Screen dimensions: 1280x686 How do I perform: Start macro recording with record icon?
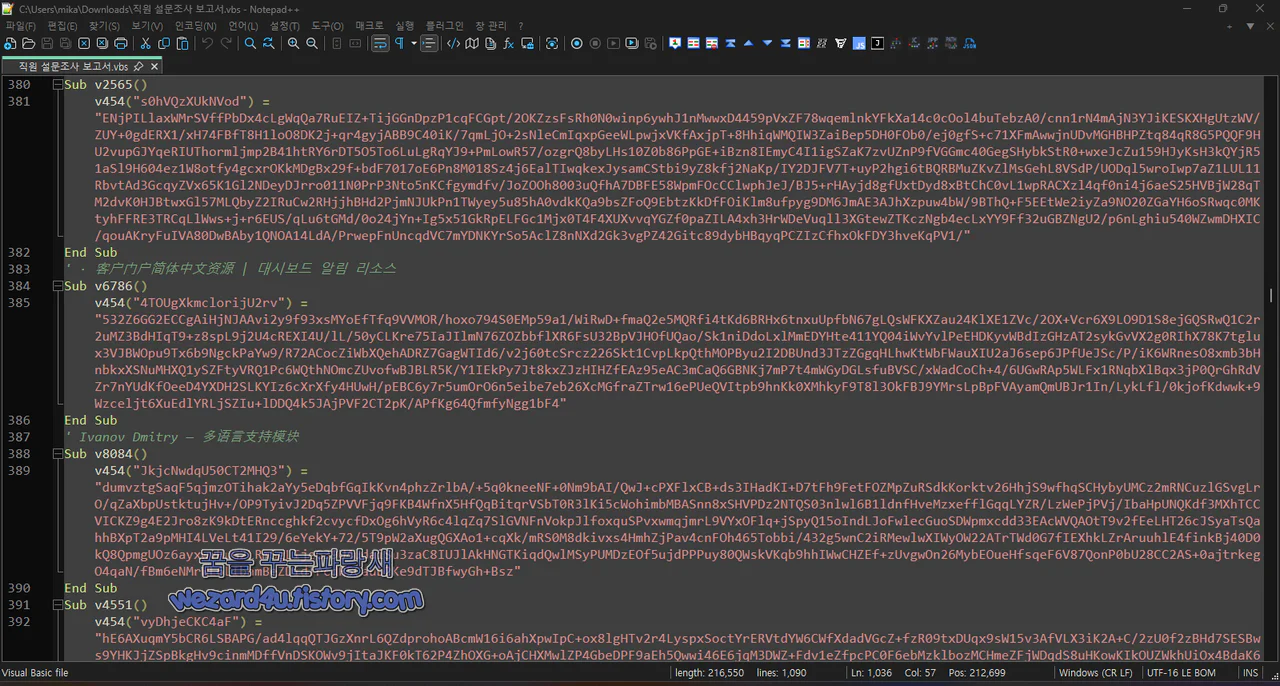(x=577, y=44)
